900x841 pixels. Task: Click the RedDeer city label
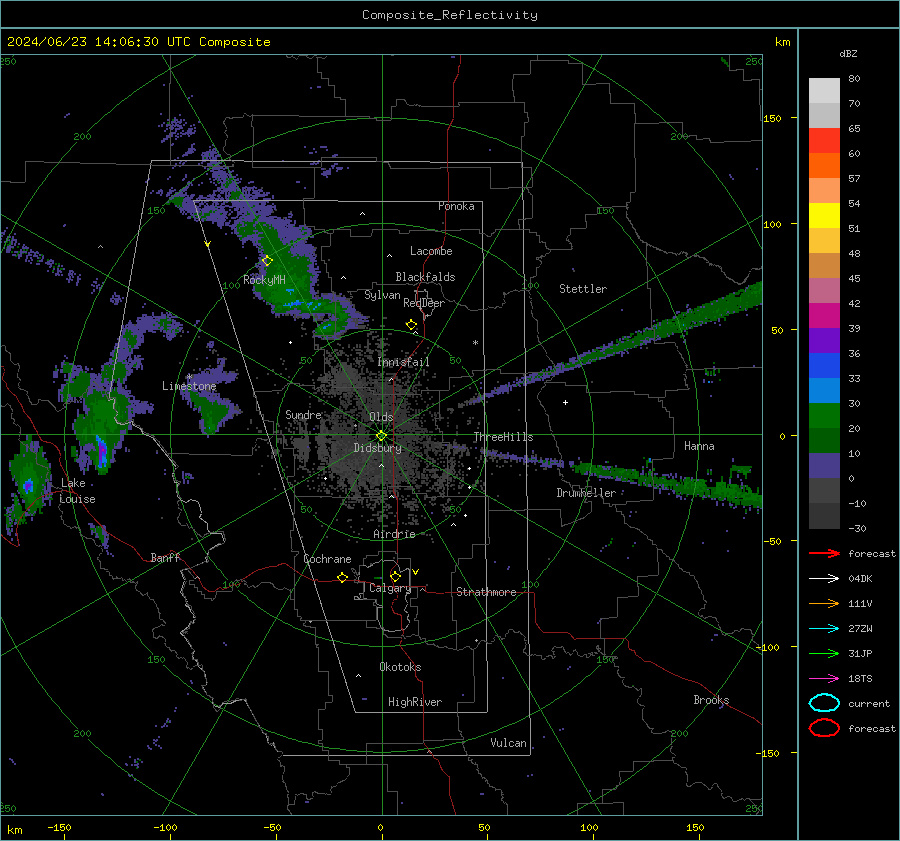click(x=424, y=303)
